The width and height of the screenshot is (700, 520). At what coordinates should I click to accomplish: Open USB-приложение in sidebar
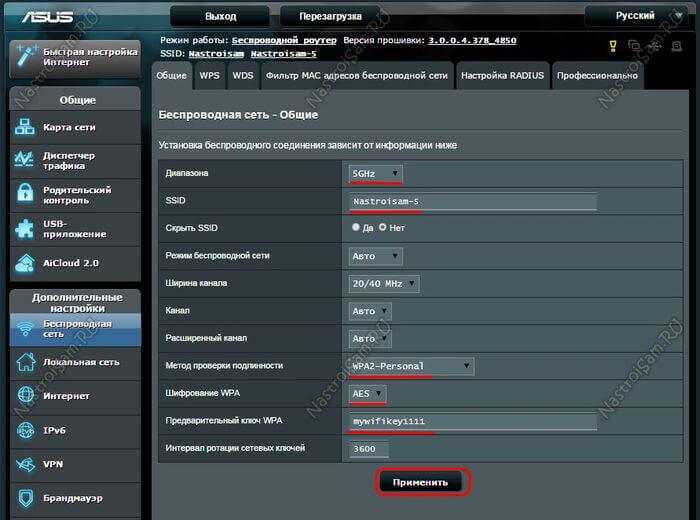(75, 229)
